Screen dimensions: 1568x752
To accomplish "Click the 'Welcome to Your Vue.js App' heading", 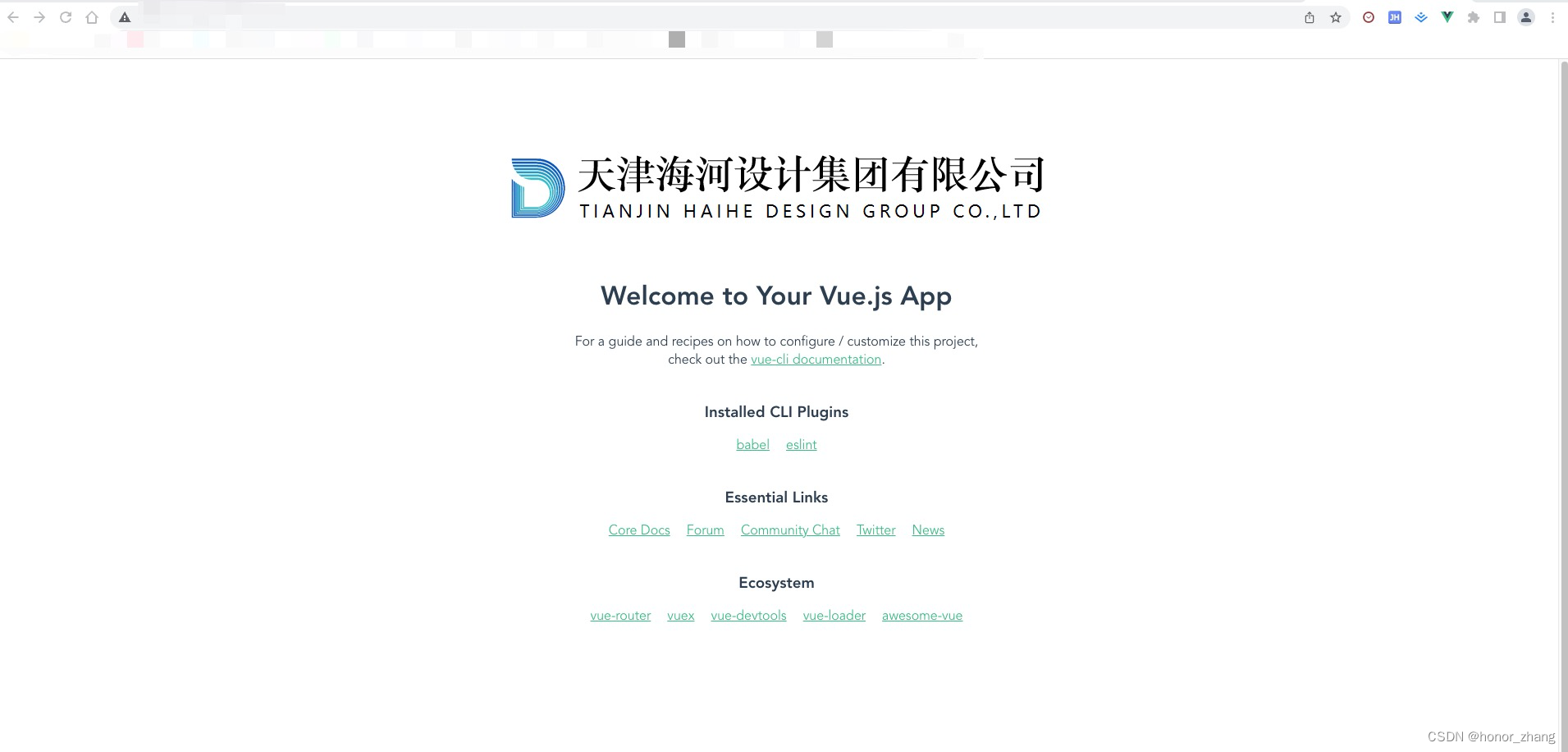I will (x=776, y=296).
